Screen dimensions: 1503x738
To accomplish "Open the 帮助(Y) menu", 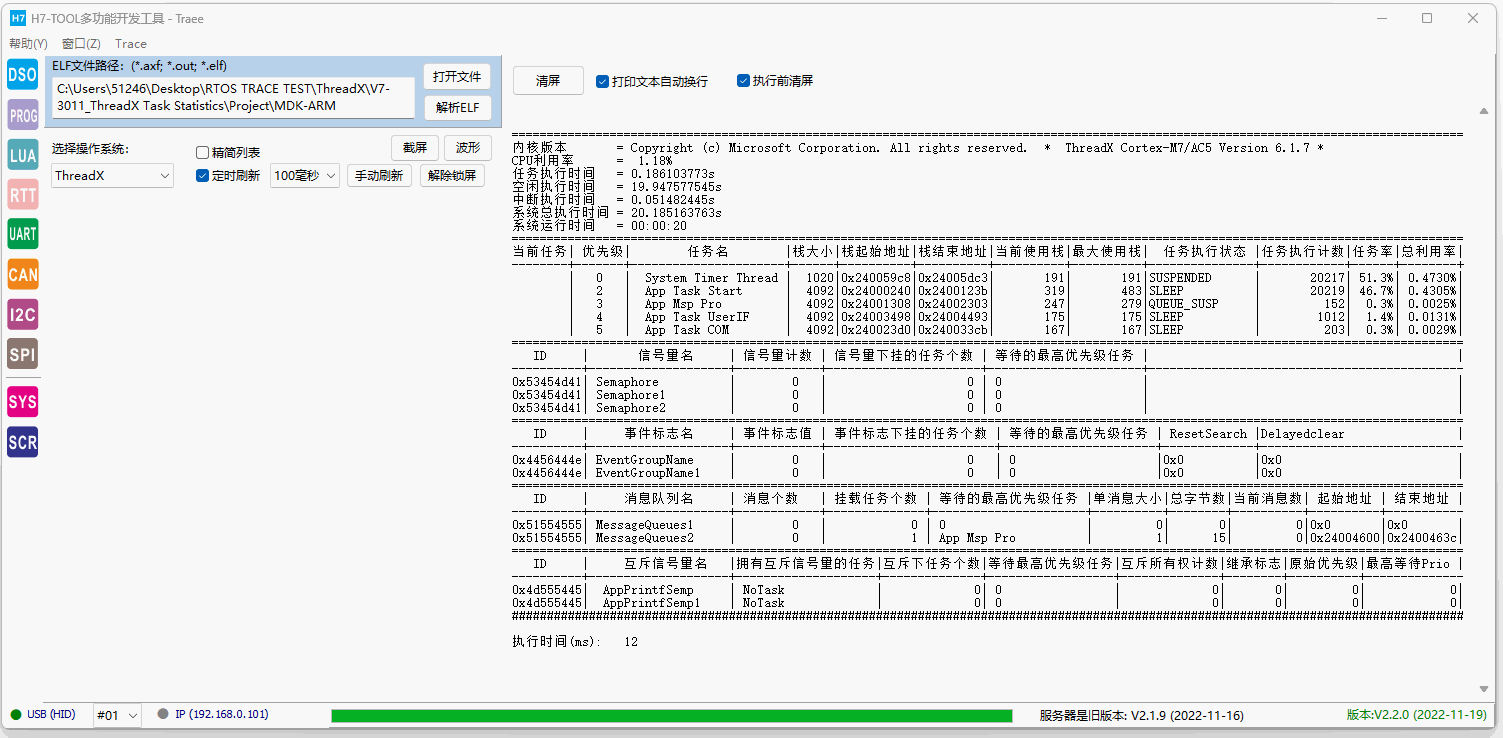I will point(28,44).
